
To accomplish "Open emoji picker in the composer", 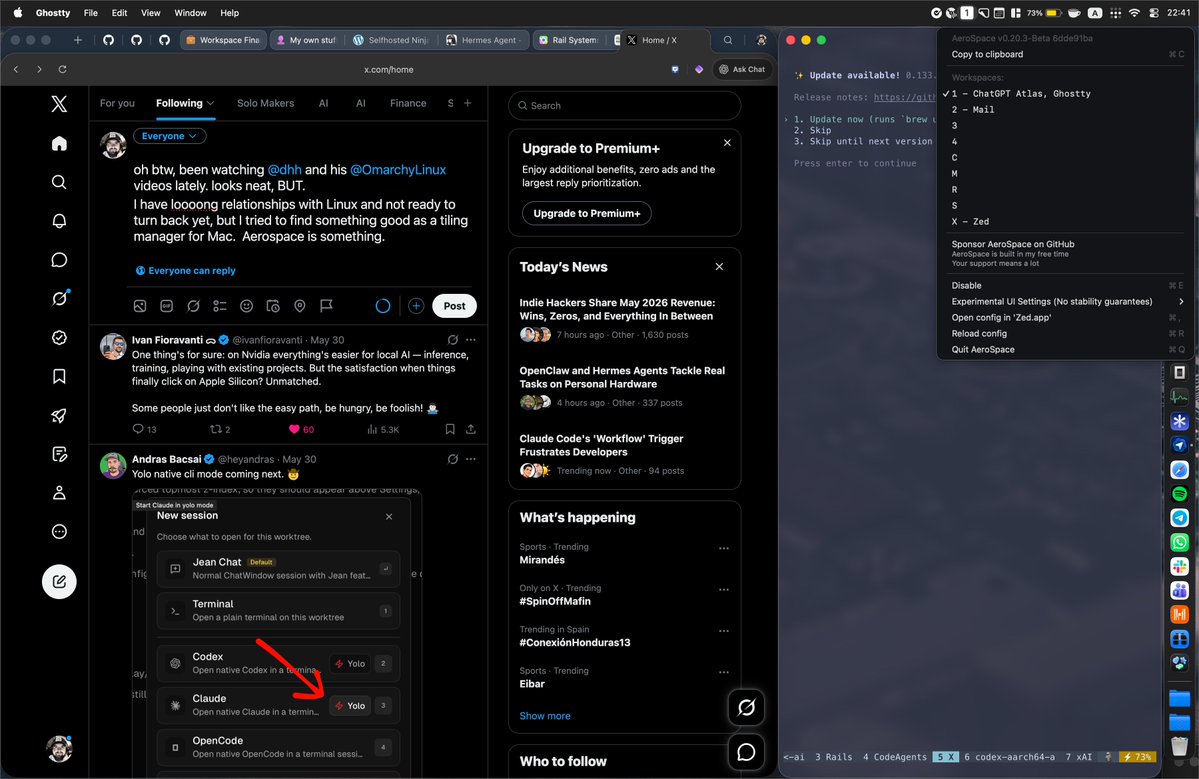I will pyautogui.click(x=246, y=306).
